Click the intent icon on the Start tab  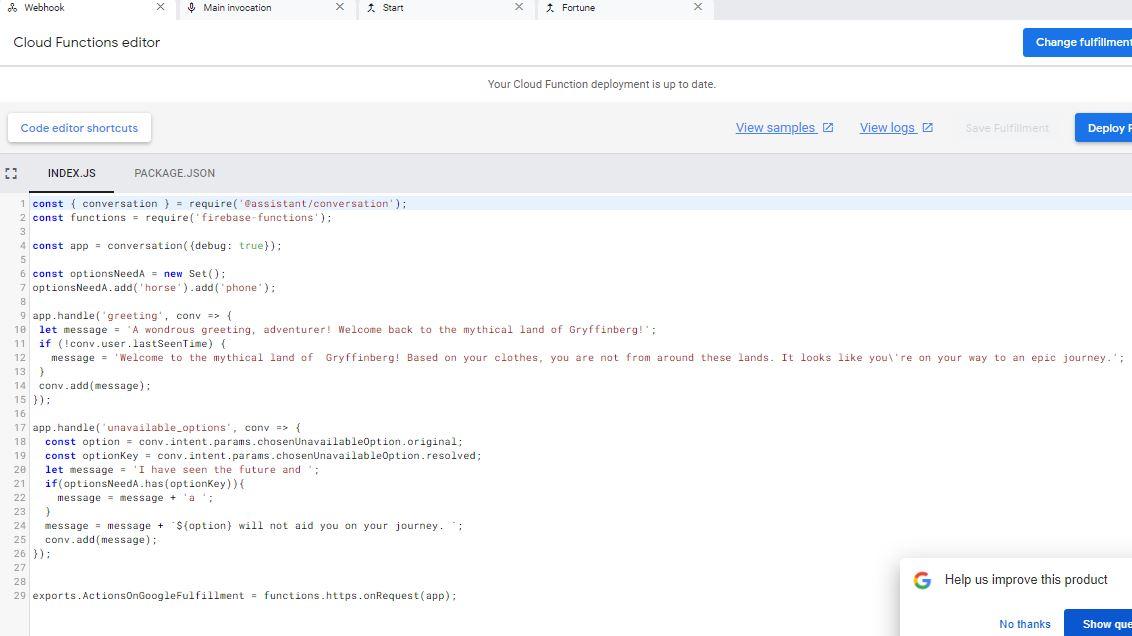point(371,7)
